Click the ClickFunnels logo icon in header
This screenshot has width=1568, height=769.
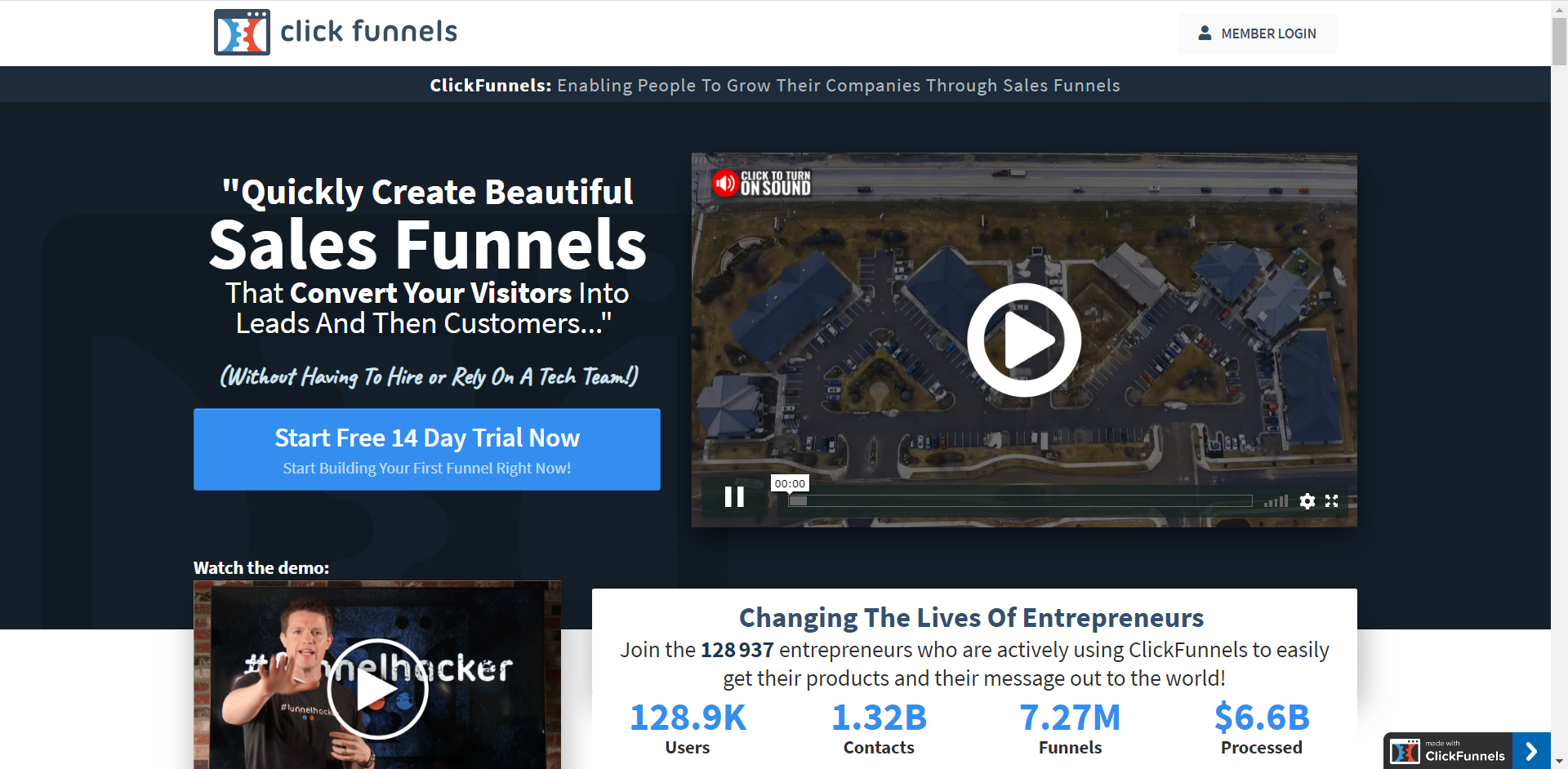[242, 33]
